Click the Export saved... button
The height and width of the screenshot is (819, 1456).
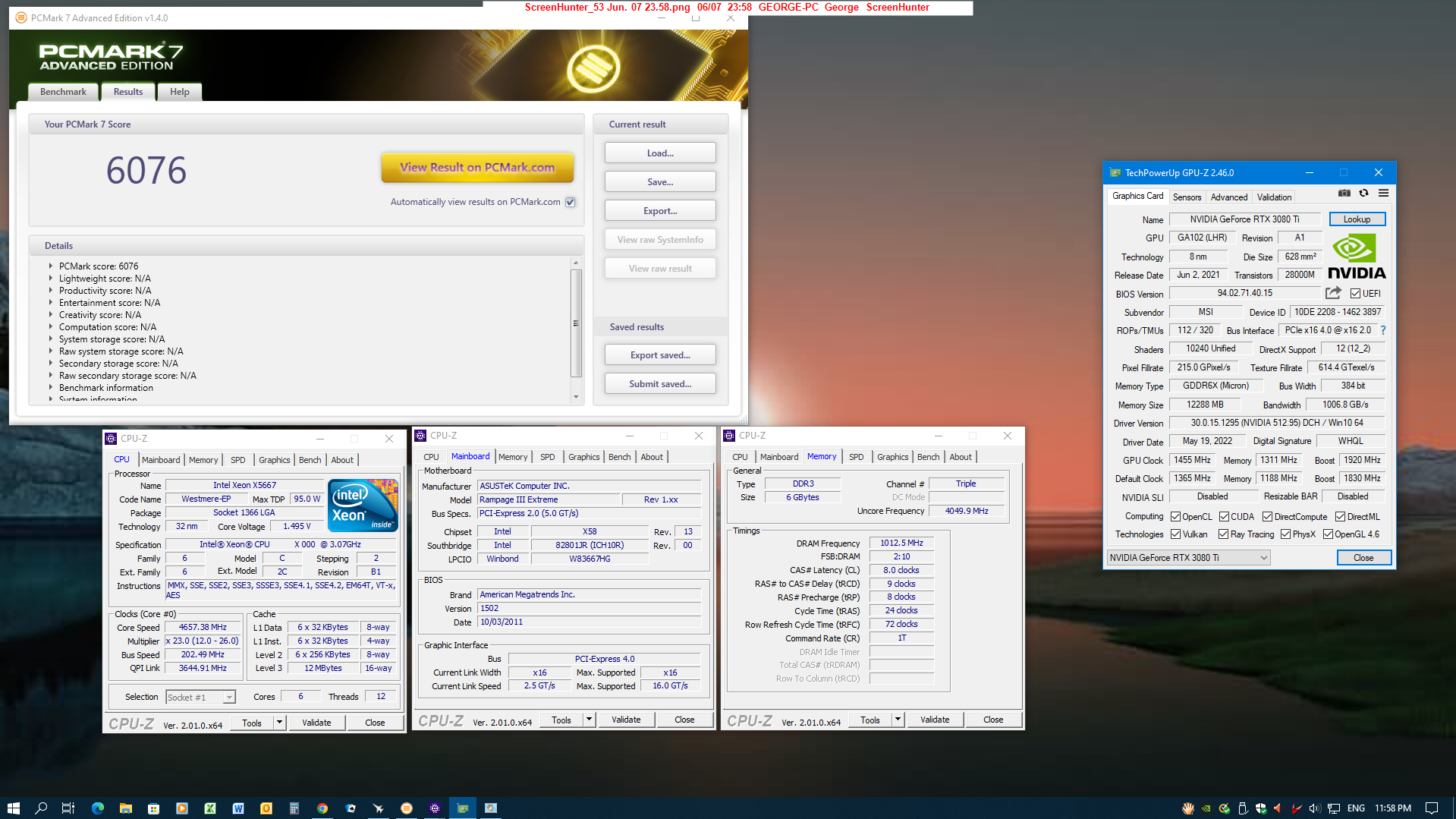(x=660, y=355)
